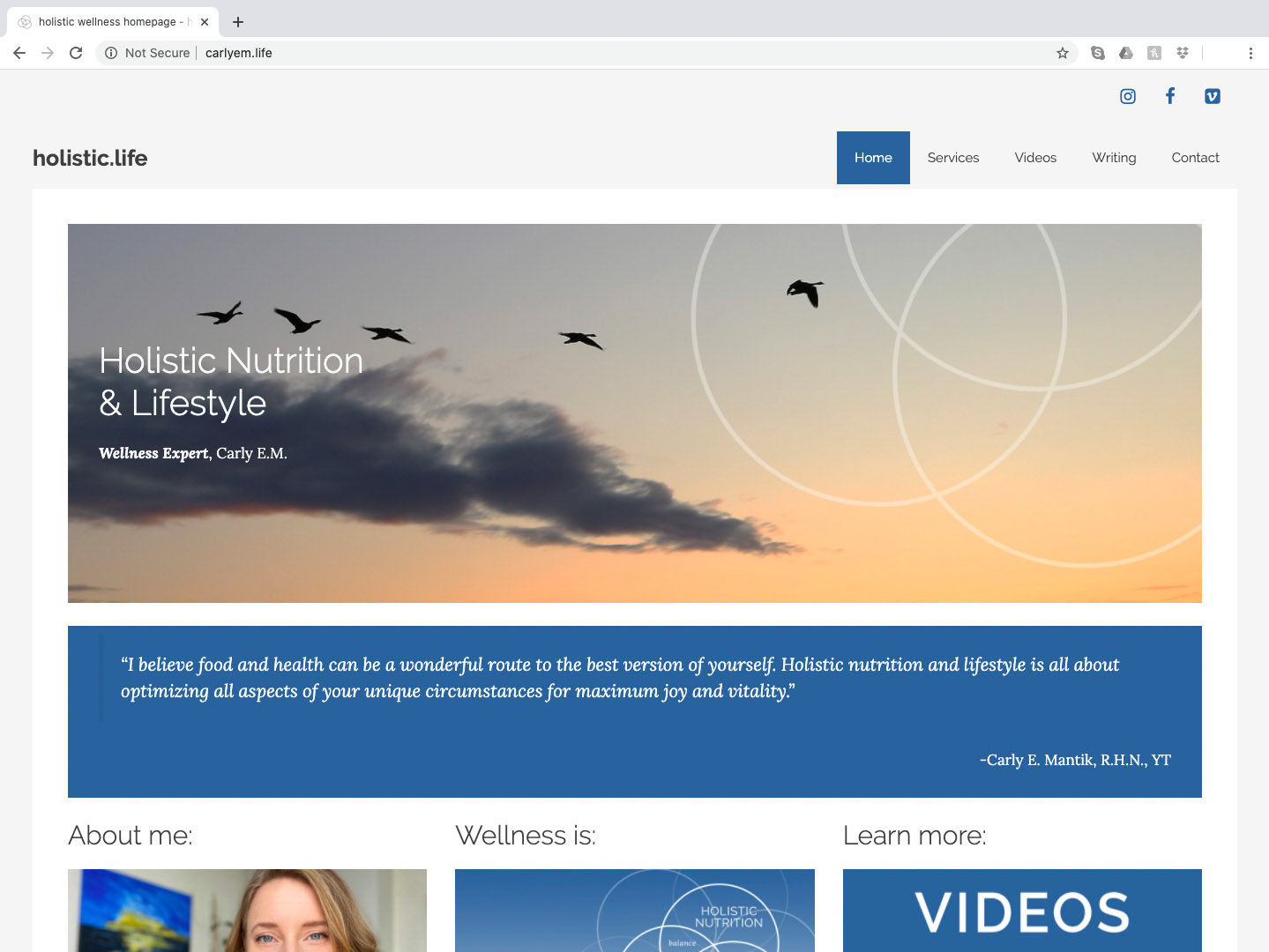Viewport: 1269px width, 952px height.
Task: Click the "Holistic Nutrition & Lifestyle" heading
Action: [231, 382]
